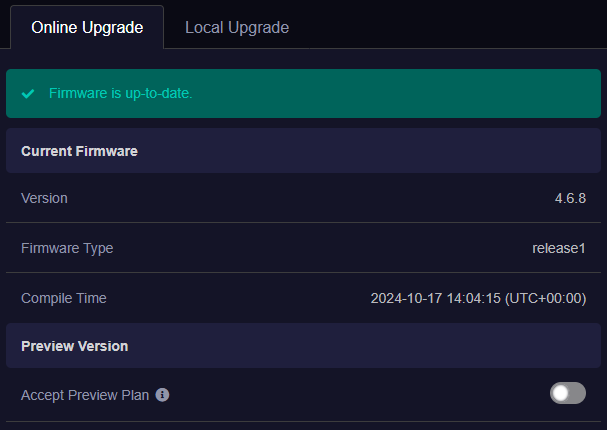Image resolution: width=607 pixels, height=430 pixels.
Task: Click the white knob of the preview toggle
Action: click(x=560, y=393)
